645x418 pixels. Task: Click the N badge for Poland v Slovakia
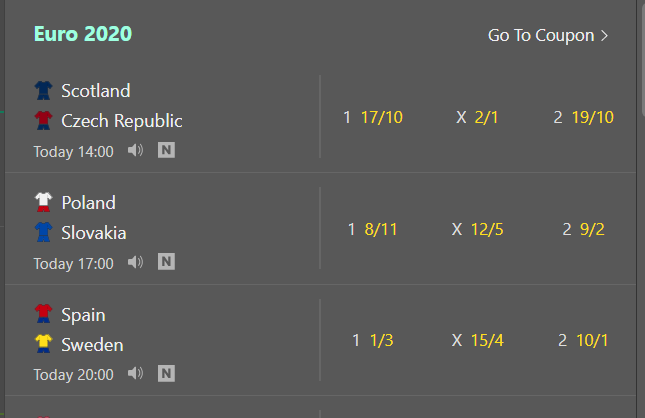[166, 262]
